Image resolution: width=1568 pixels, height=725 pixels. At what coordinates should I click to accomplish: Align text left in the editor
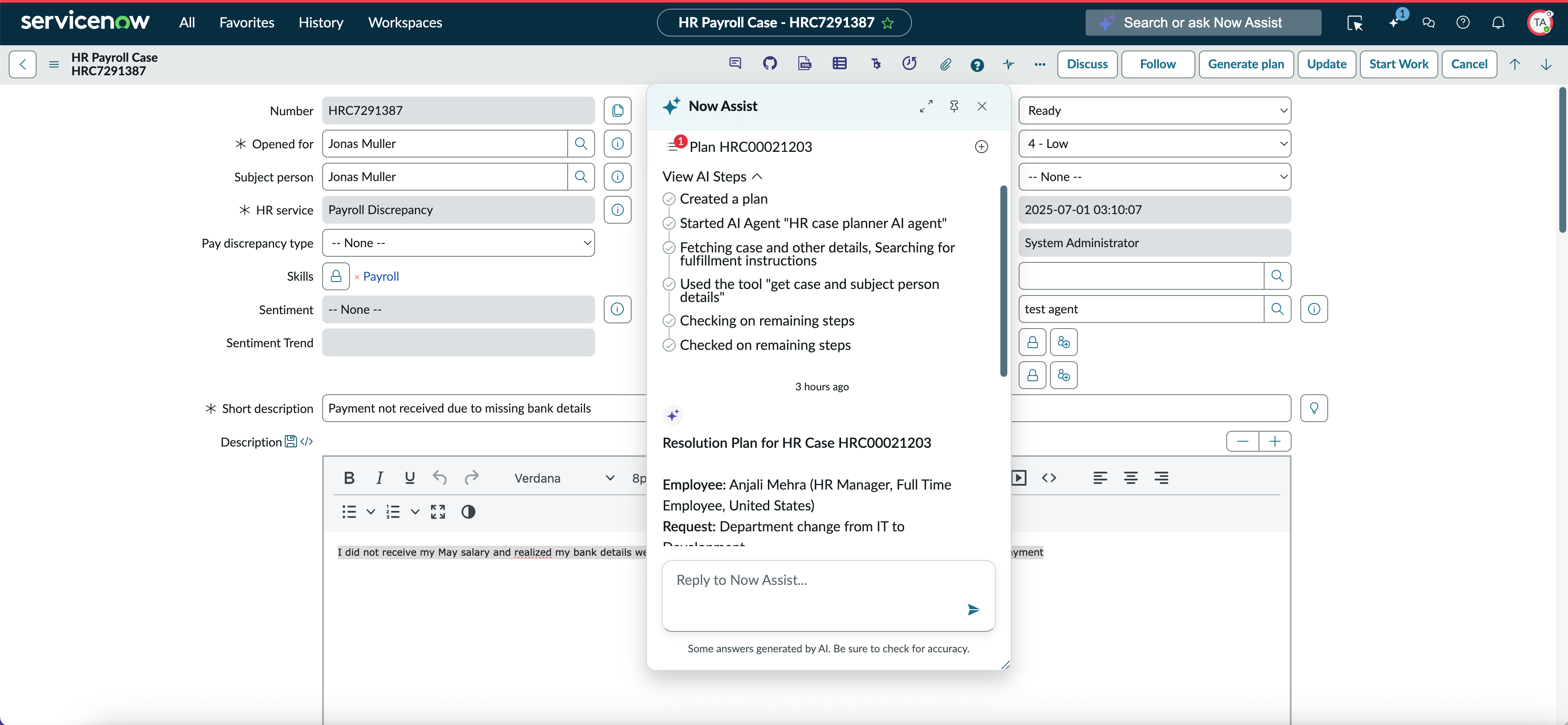coord(1100,478)
